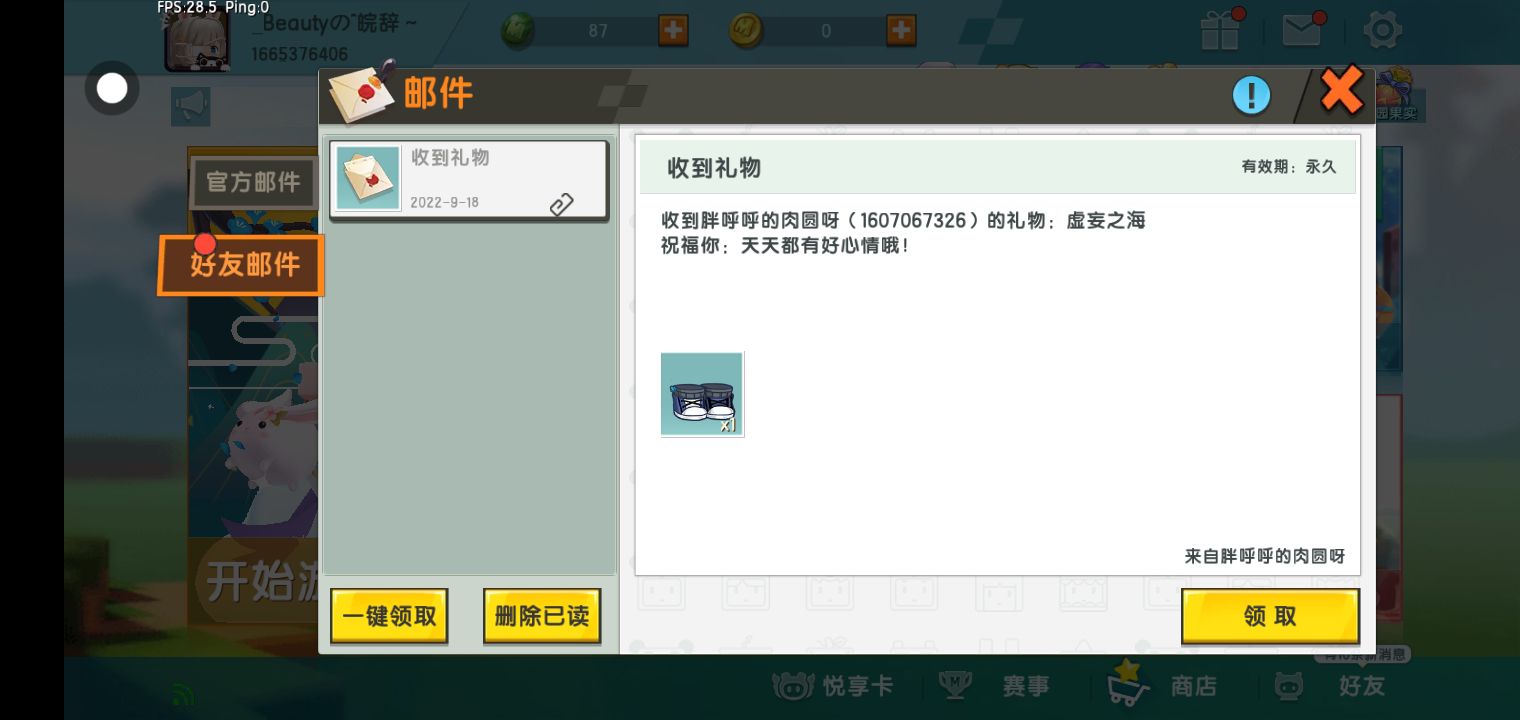The height and width of the screenshot is (720, 1520).
Task: Click the blue exclamation info icon
Action: pyautogui.click(x=1251, y=95)
